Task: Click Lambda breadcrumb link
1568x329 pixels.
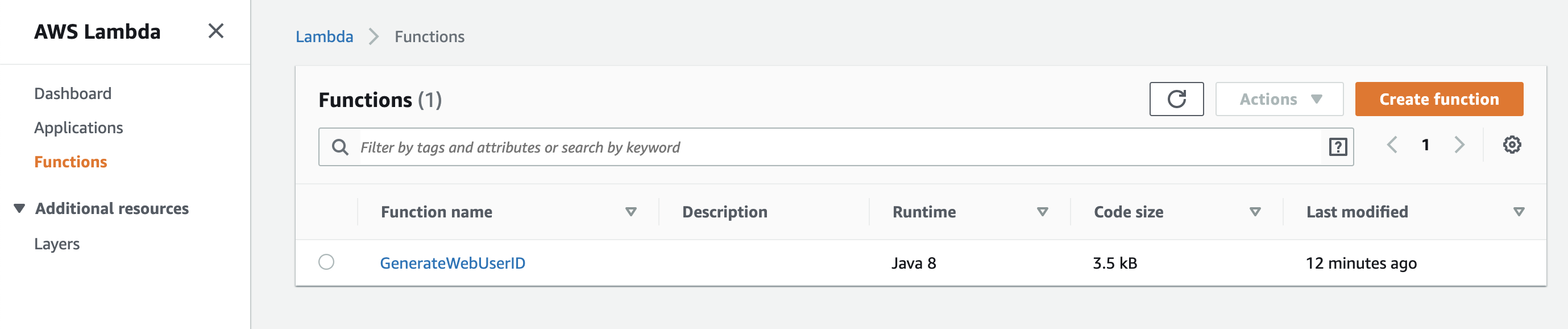Action: tap(324, 37)
